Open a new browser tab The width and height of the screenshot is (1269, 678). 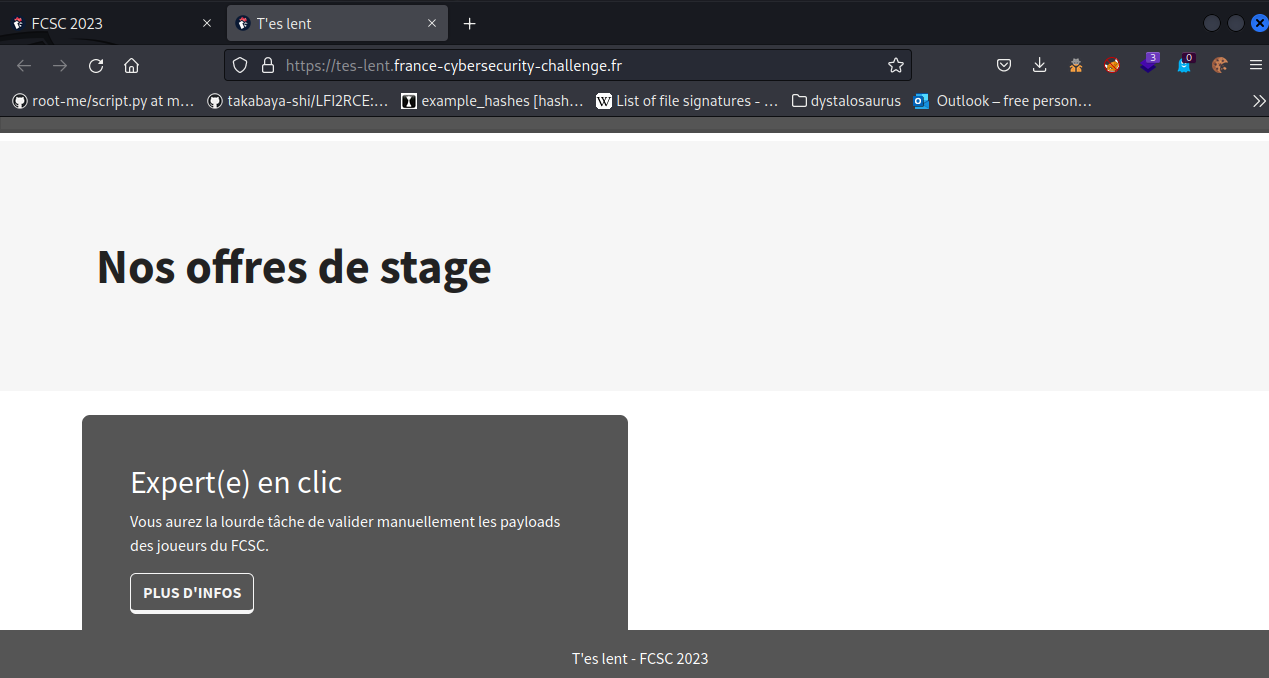pos(470,24)
